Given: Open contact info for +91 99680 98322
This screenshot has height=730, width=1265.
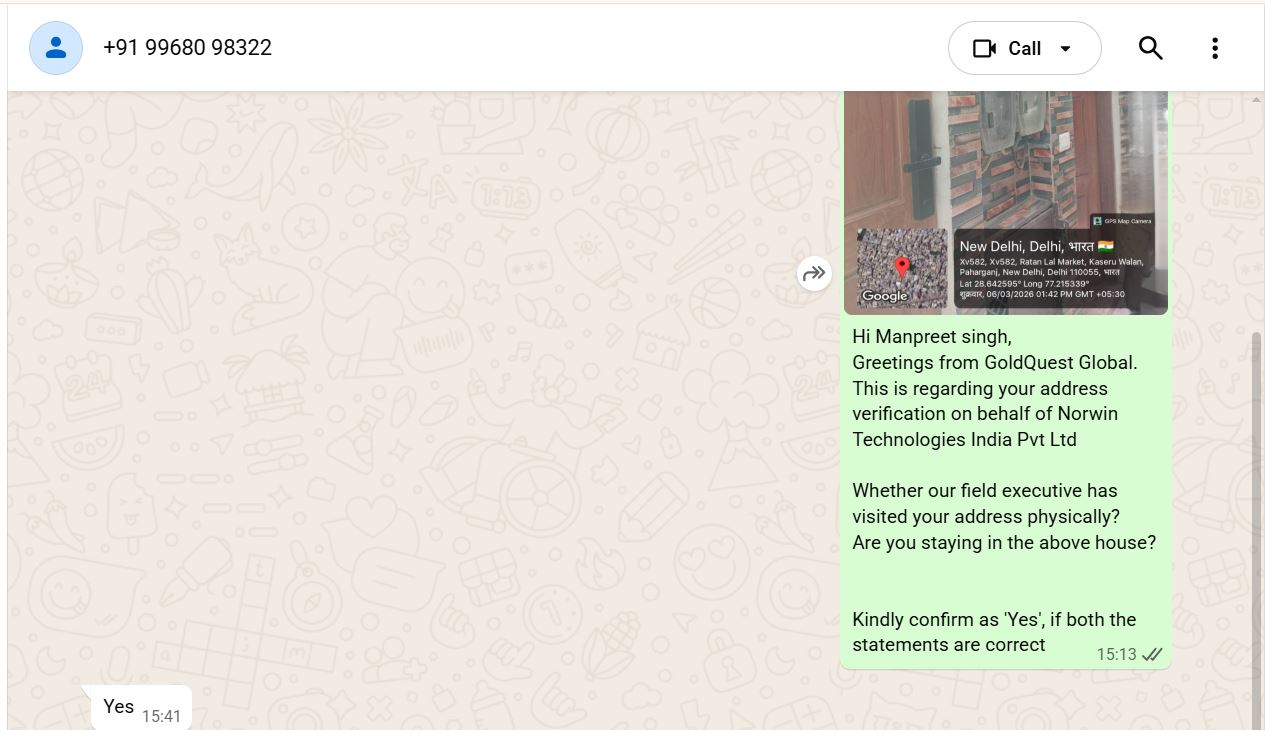Looking at the screenshot, I should pos(187,48).
